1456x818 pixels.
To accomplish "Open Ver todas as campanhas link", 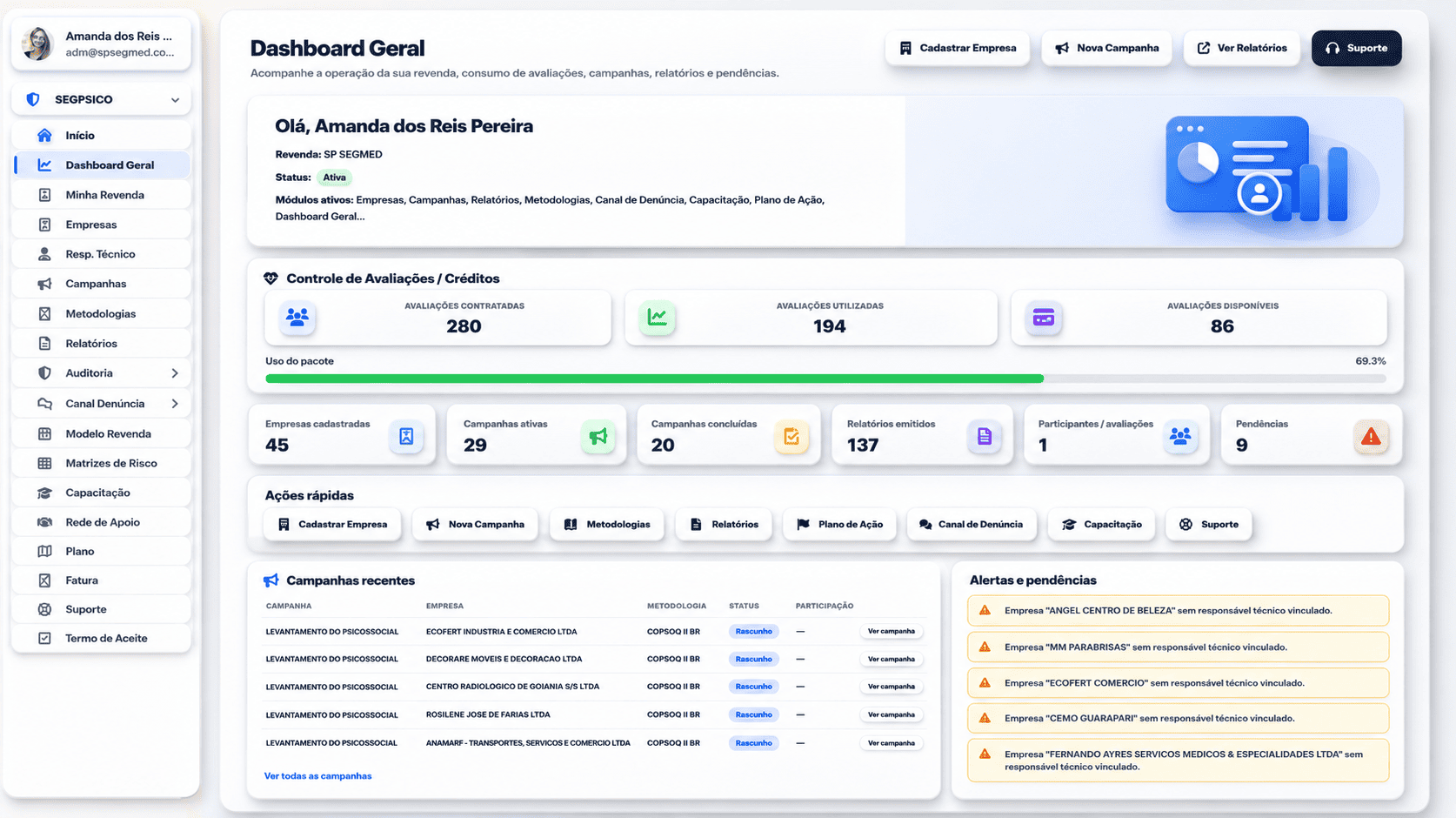I will 317,776.
